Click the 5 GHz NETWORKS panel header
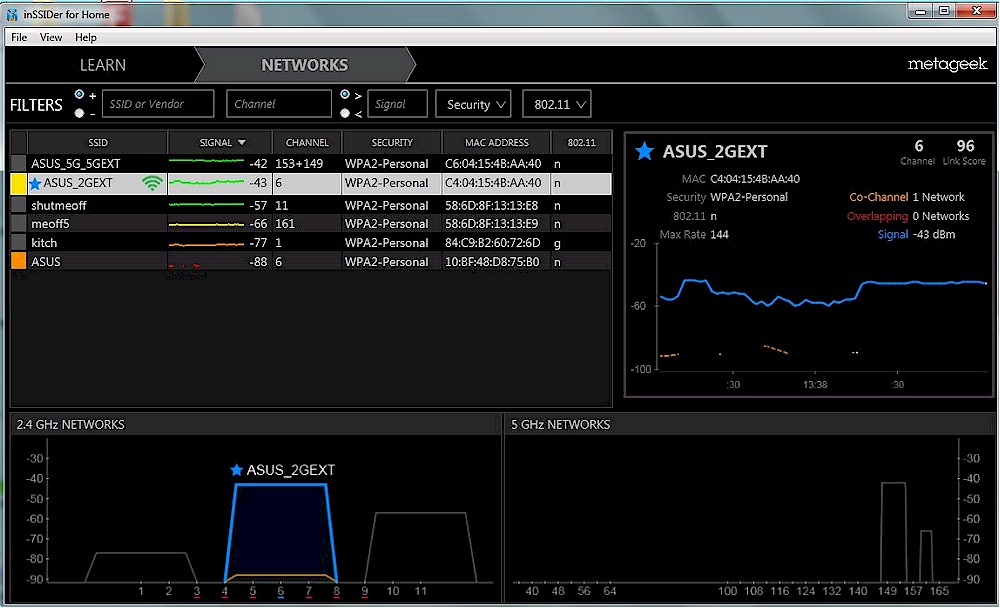The width and height of the screenshot is (1000, 608). pyautogui.click(x=749, y=424)
